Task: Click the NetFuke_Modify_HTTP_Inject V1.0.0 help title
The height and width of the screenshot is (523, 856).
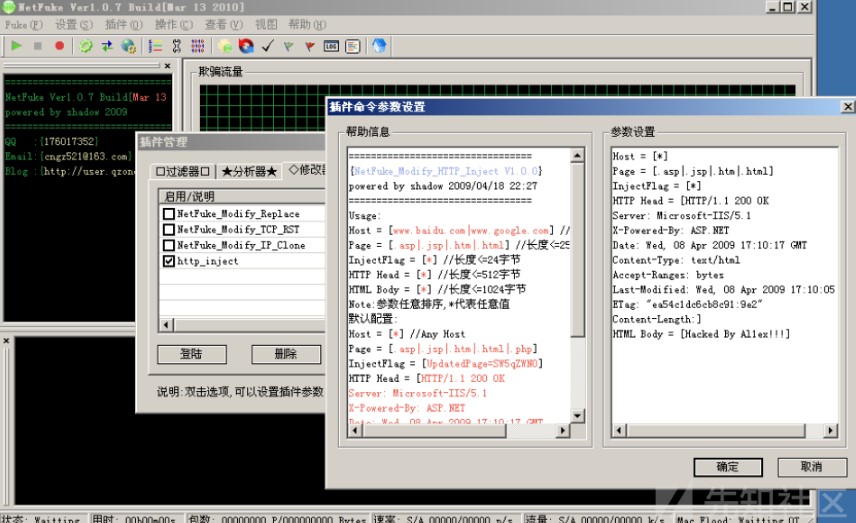Action: click(445, 171)
